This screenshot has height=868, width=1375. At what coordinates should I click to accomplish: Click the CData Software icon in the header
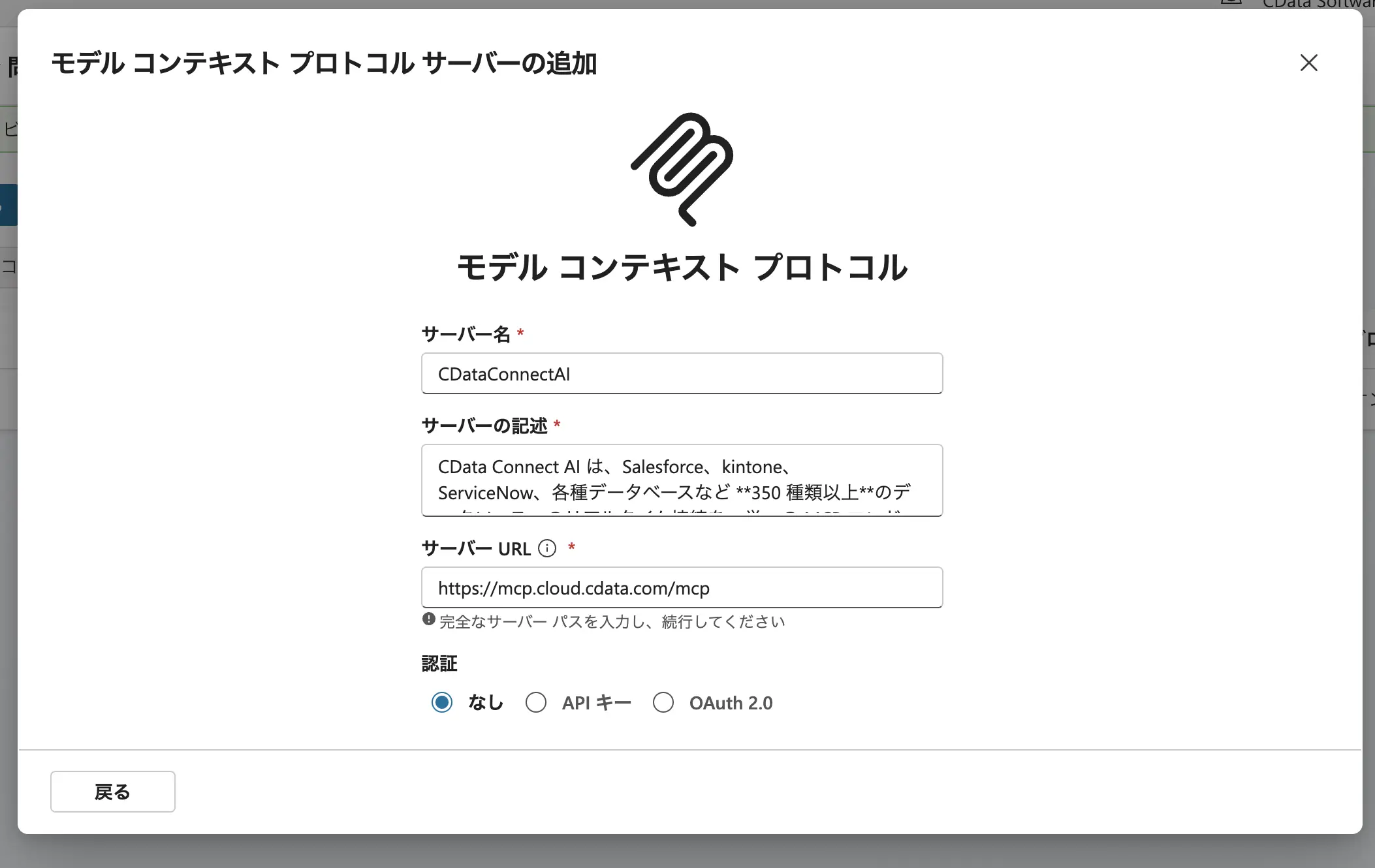(1230, 4)
